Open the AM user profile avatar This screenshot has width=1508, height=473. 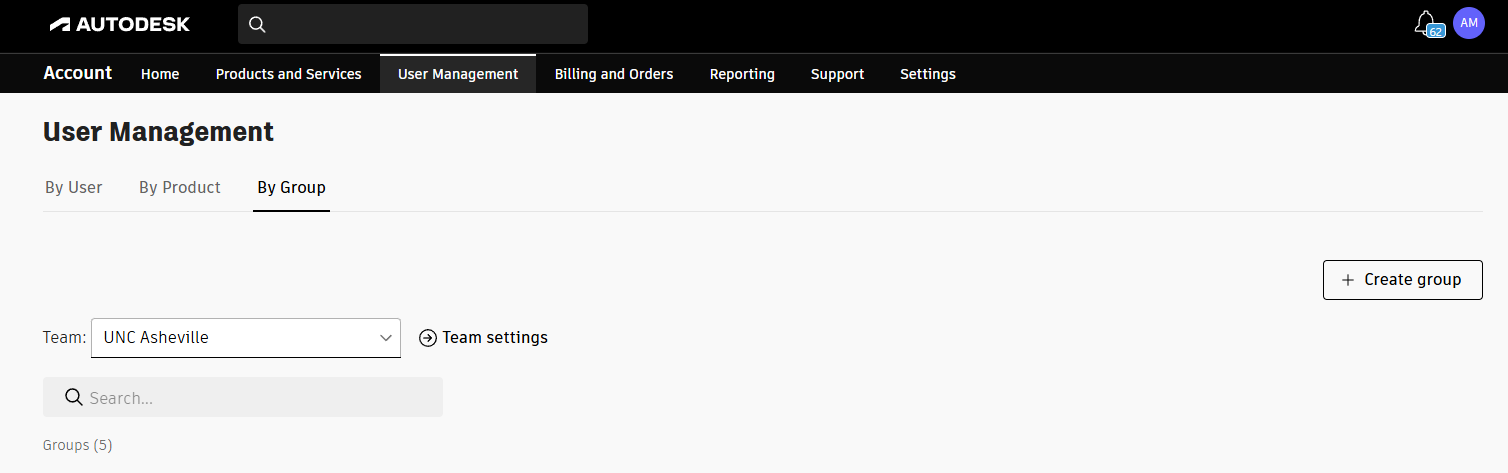(x=1468, y=23)
